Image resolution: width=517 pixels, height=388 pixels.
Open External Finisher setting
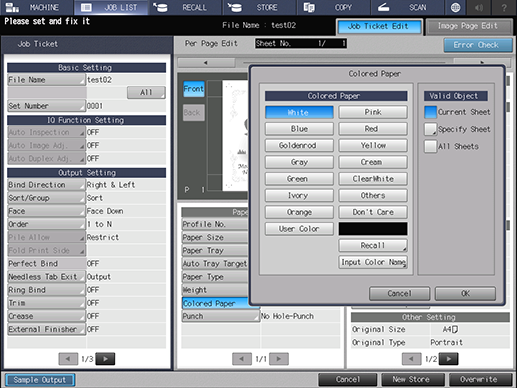(x=46, y=329)
